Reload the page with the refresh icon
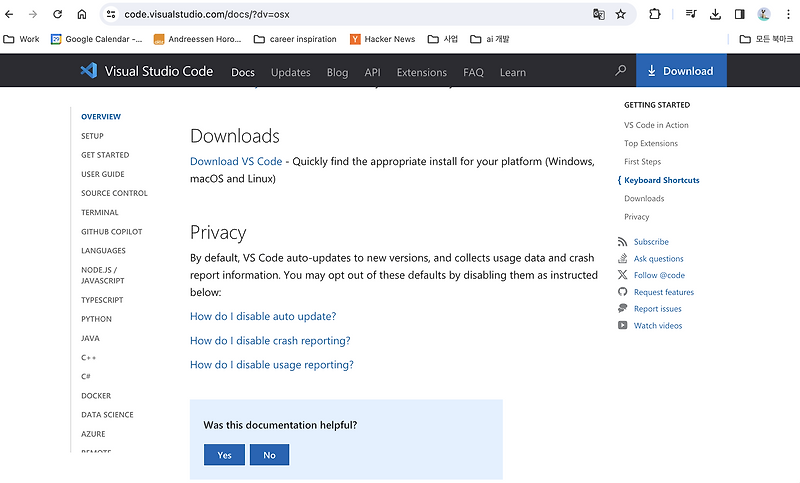The width and height of the screenshot is (800, 483). pos(57,14)
